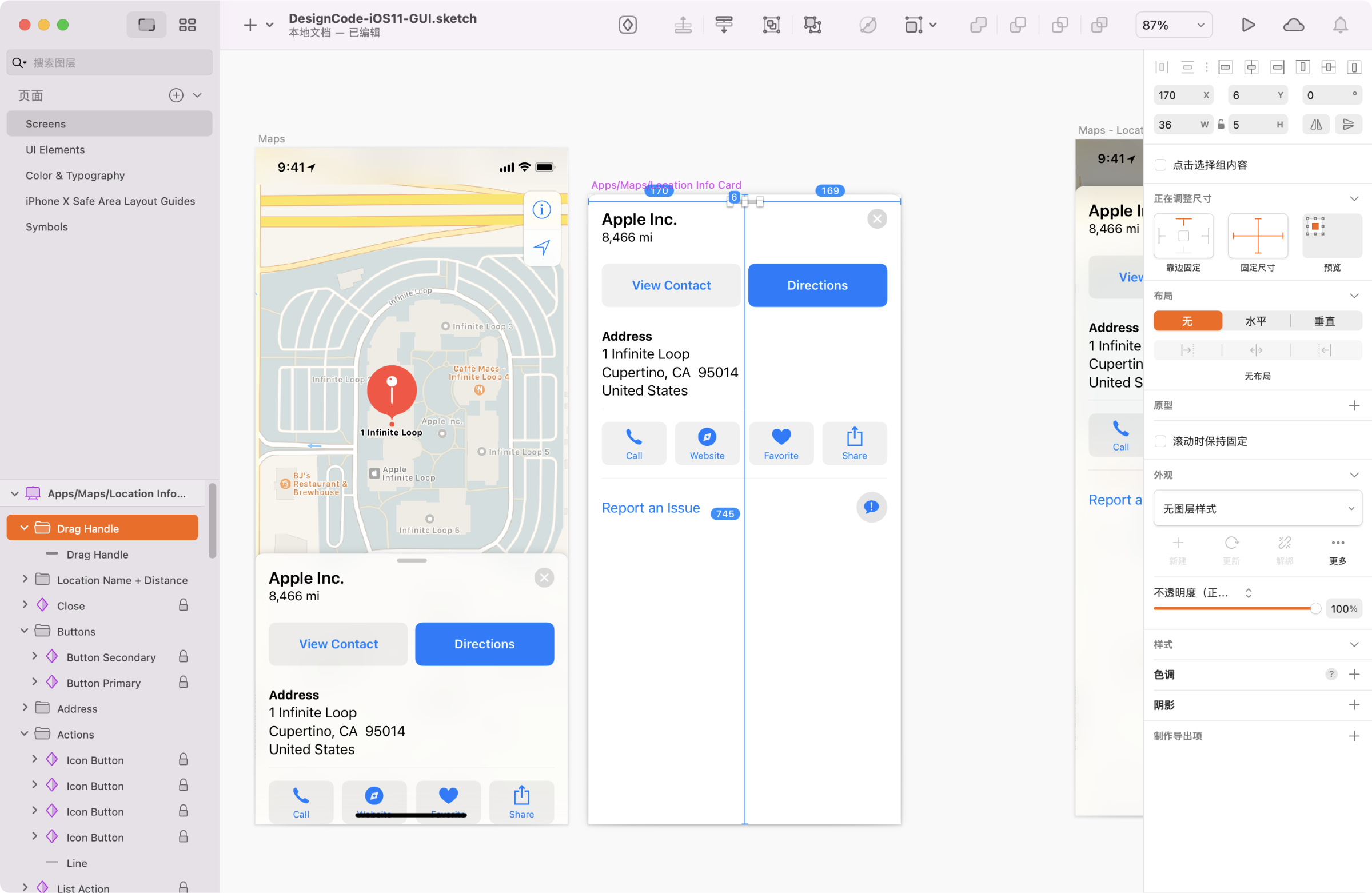The width and height of the screenshot is (1372, 893).
Task: Toggle the 靠边固定 pin constraints control
Action: 1183,236
